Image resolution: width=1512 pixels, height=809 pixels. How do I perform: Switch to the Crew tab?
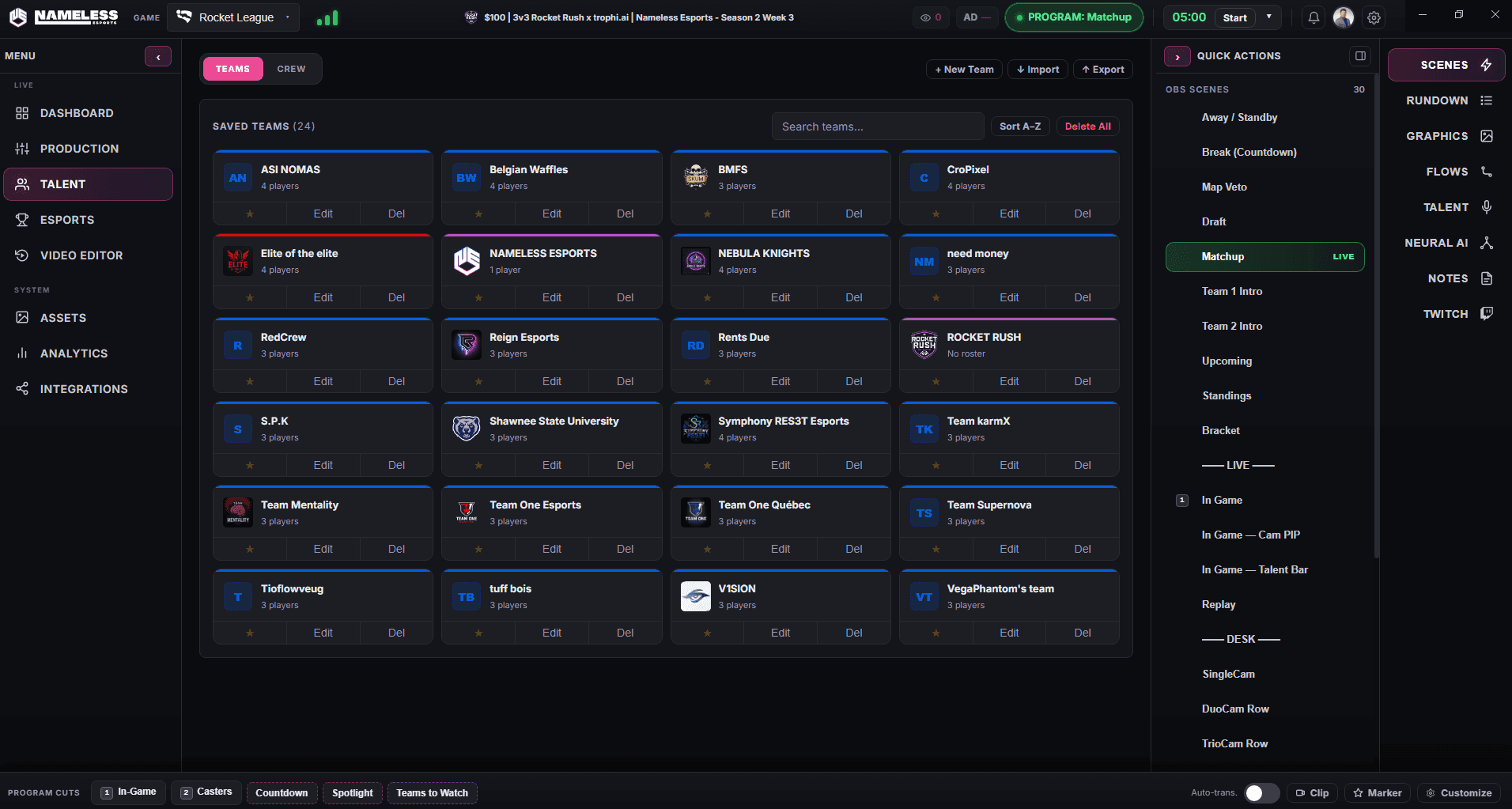291,69
